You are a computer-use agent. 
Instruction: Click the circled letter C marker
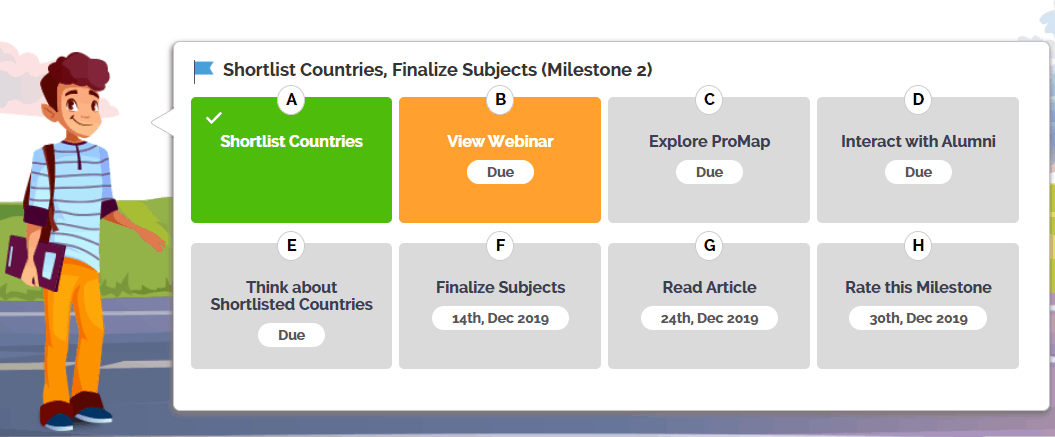[709, 100]
